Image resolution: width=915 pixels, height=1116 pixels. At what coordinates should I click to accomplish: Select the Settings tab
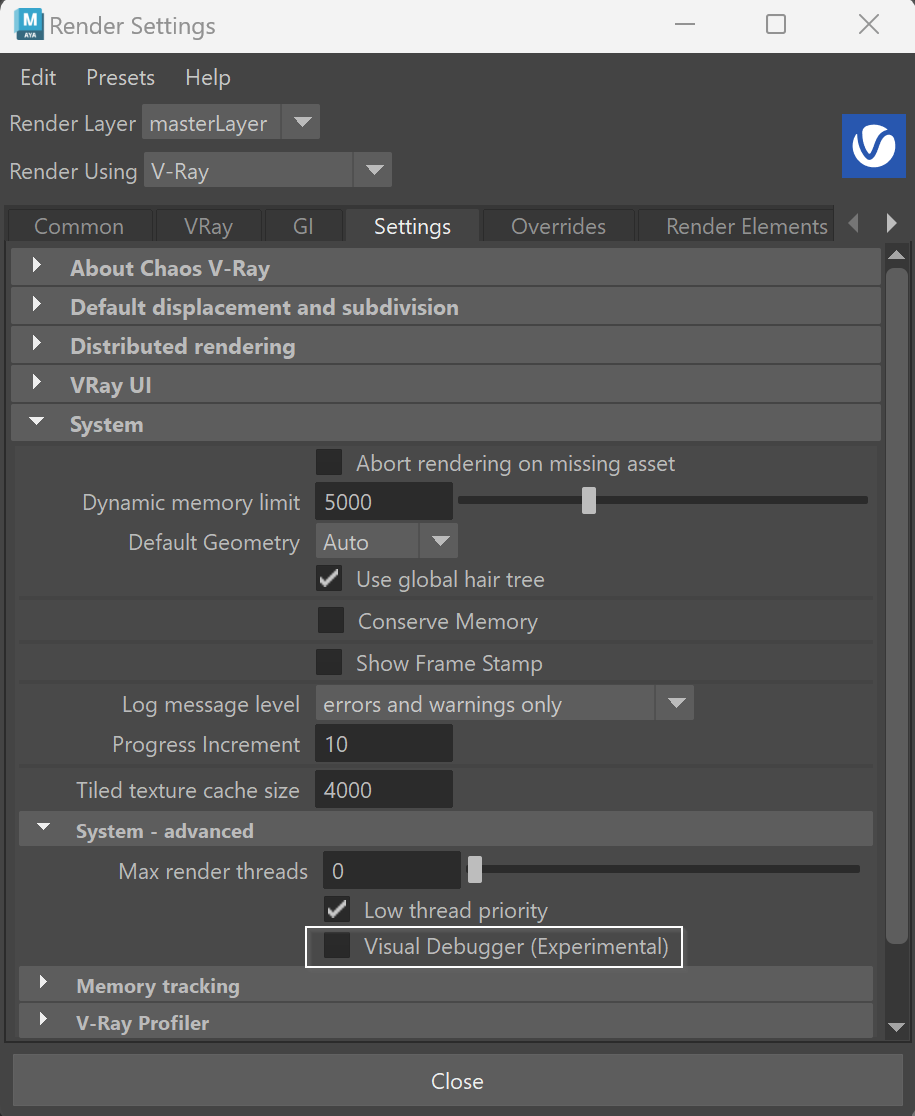(413, 226)
